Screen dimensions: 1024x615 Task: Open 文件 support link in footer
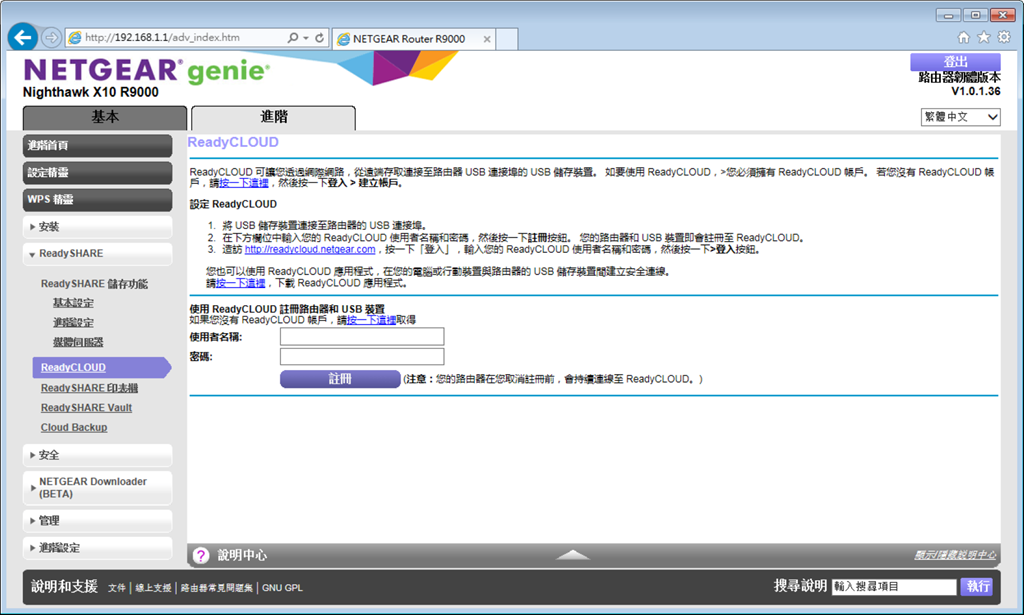[x=117, y=588]
